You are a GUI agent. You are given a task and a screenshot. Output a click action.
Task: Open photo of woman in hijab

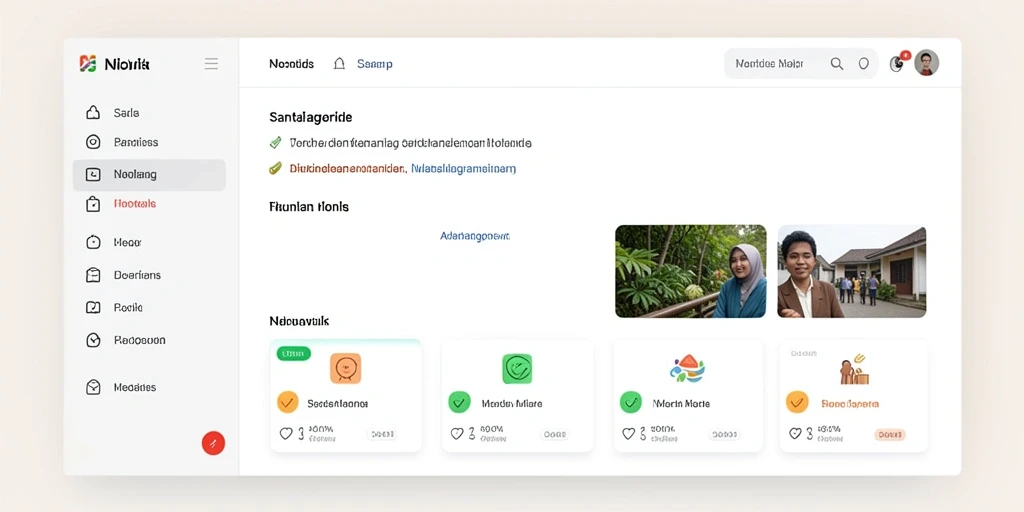691,271
